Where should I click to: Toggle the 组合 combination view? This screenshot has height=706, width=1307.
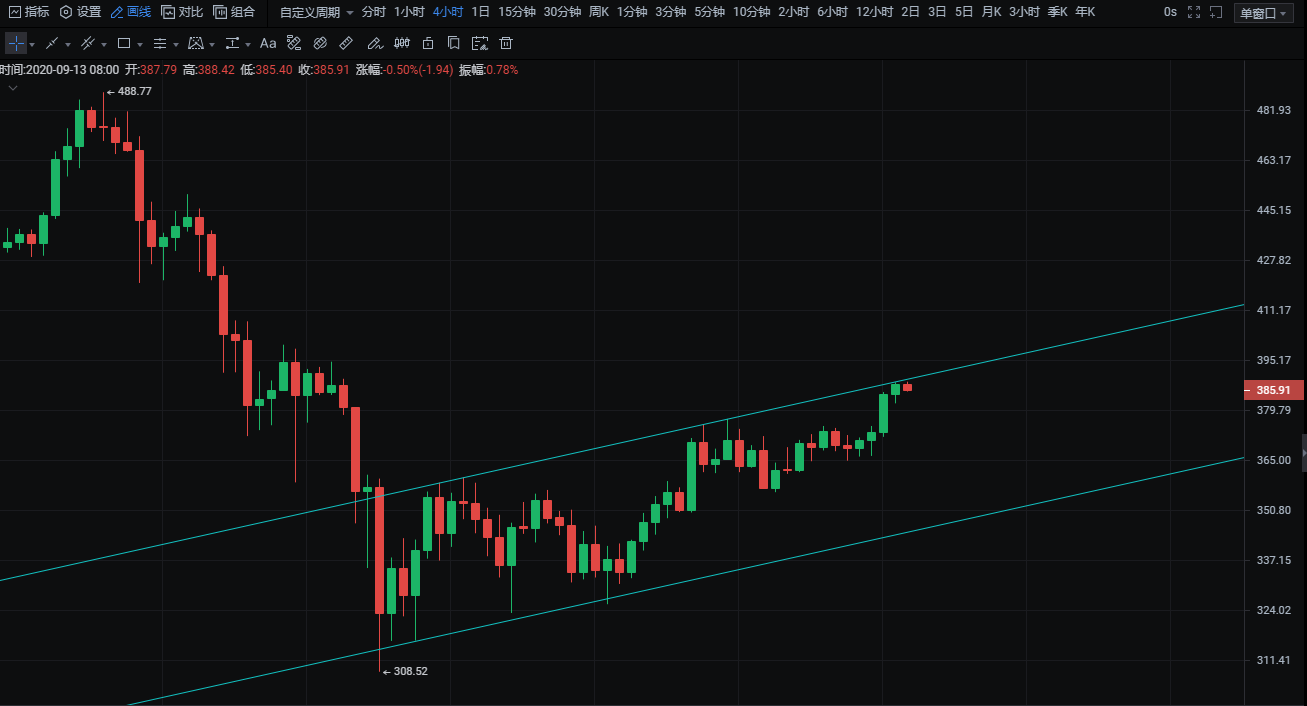(234, 12)
